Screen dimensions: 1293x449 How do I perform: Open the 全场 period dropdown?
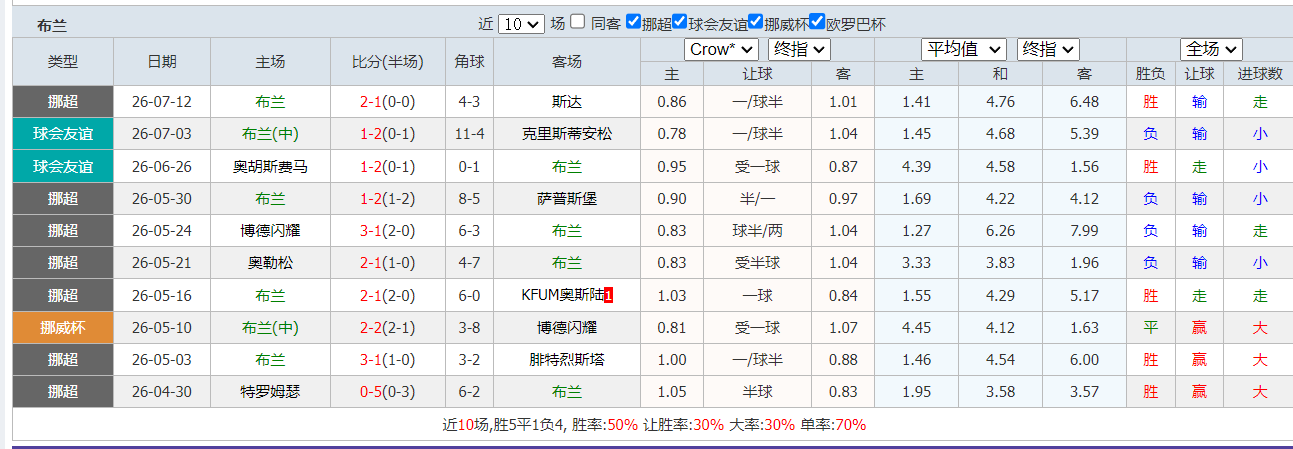(x=1211, y=49)
